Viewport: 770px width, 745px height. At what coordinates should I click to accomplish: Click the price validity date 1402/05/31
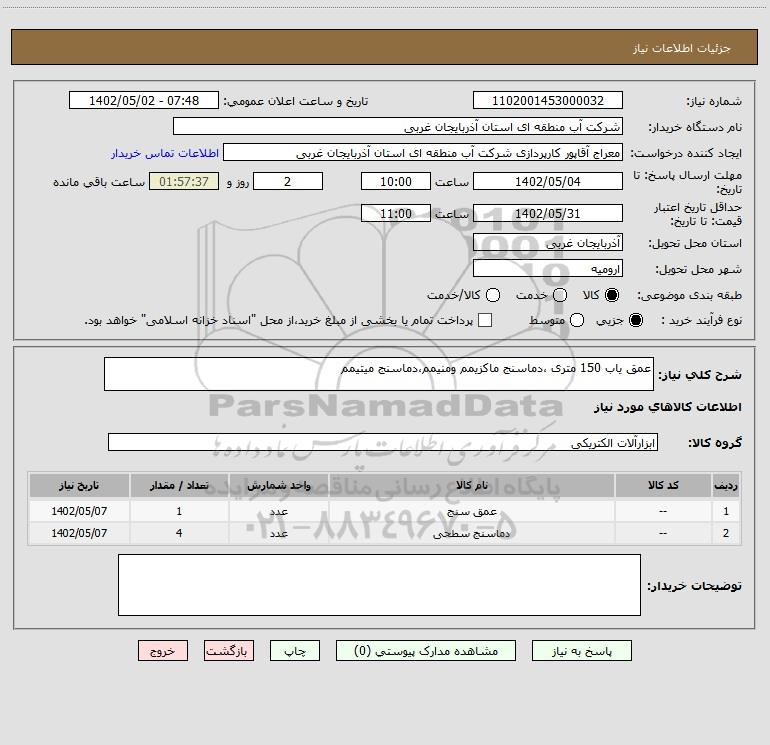tap(548, 213)
